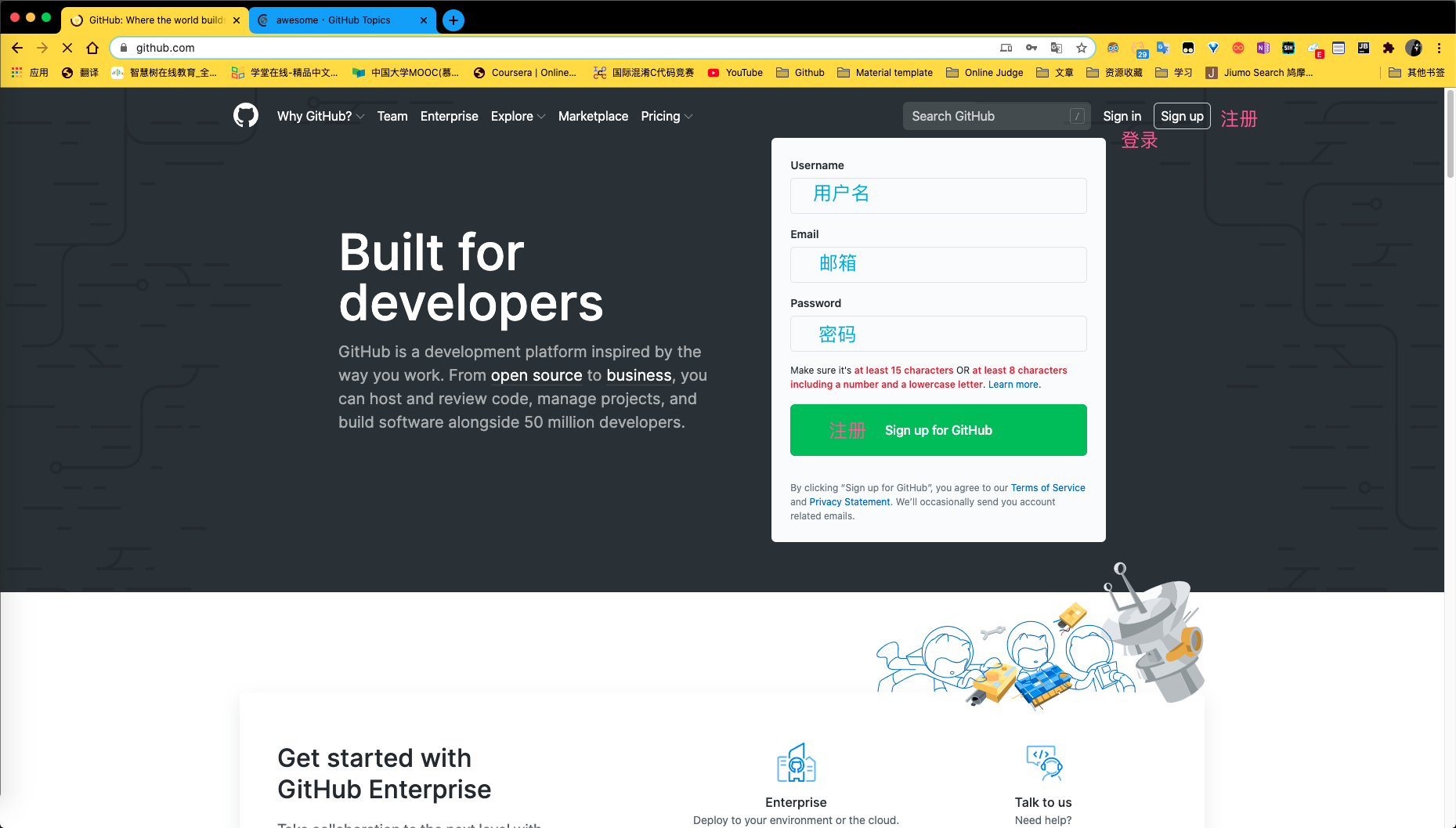
Task: Open the saved passwords key icon
Action: [1031, 48]
